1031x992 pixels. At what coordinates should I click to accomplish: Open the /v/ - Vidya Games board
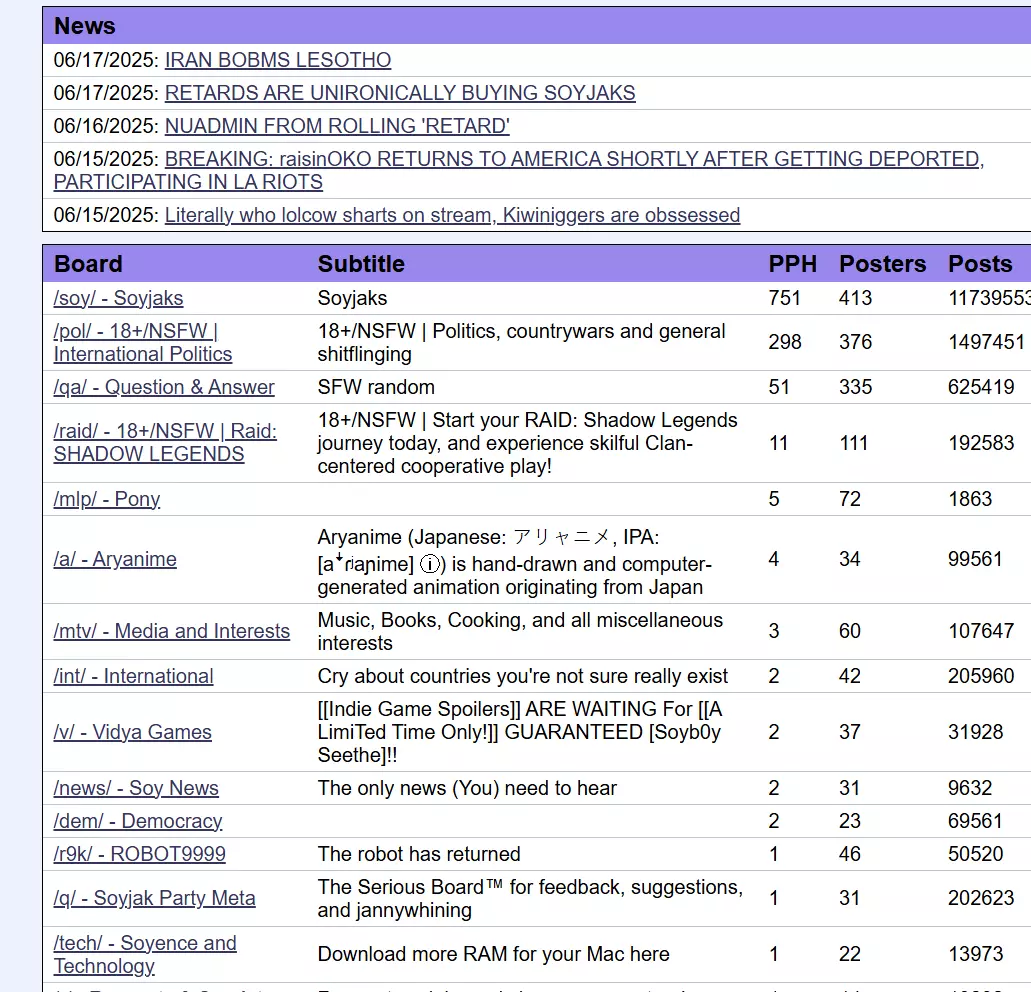point(133,732)
